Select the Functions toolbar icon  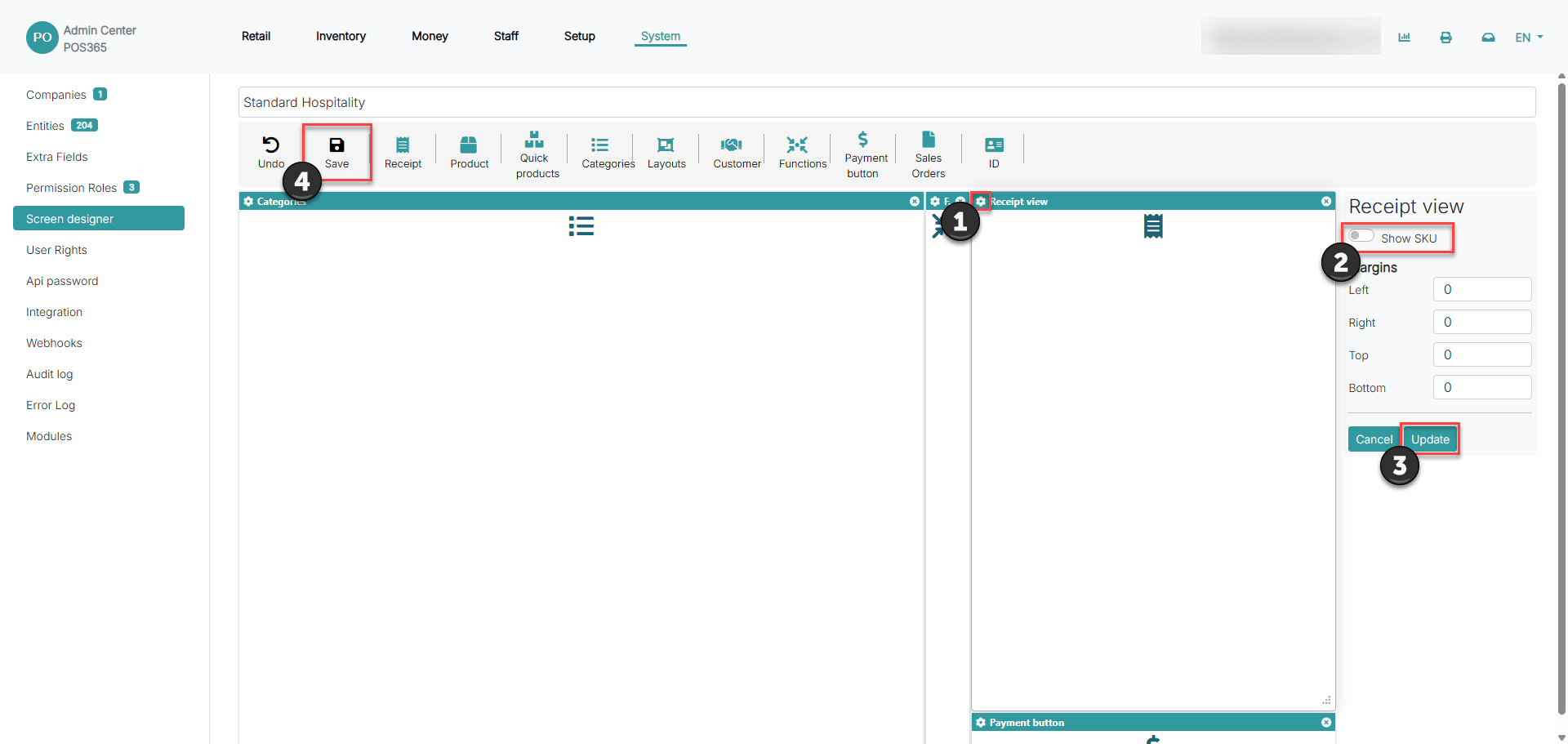pos(802,153)
